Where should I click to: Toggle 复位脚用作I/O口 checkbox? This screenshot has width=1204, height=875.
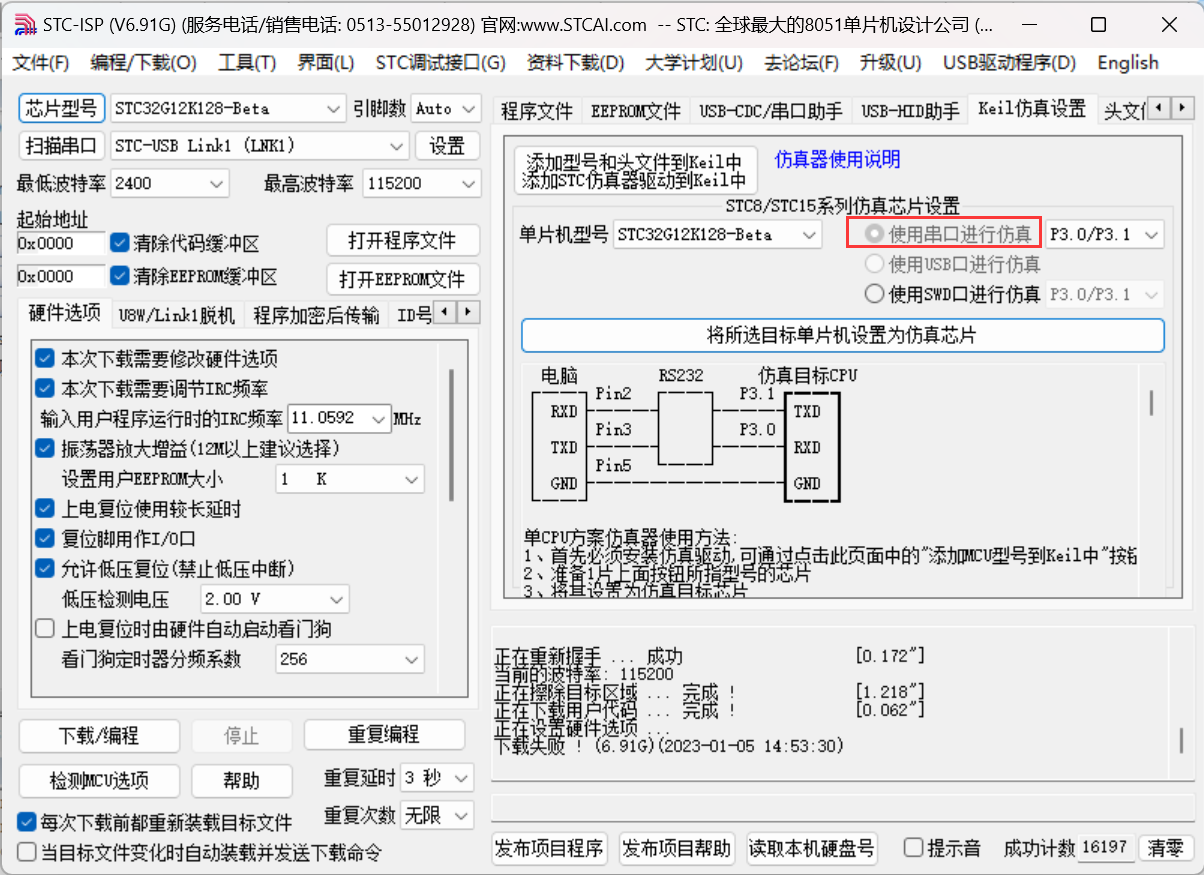click(x=45, y=539)
